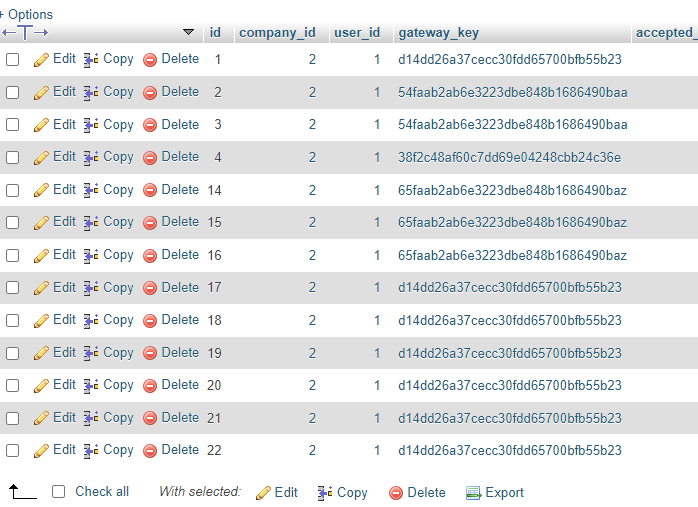Click the Copy icon for row id 1
The height and width of the screenshot is (507, 698).
coord(91,60)
